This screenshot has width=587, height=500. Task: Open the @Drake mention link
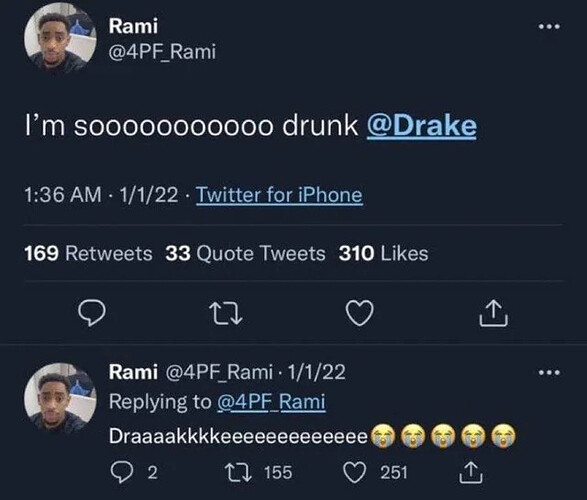[422, 126]
